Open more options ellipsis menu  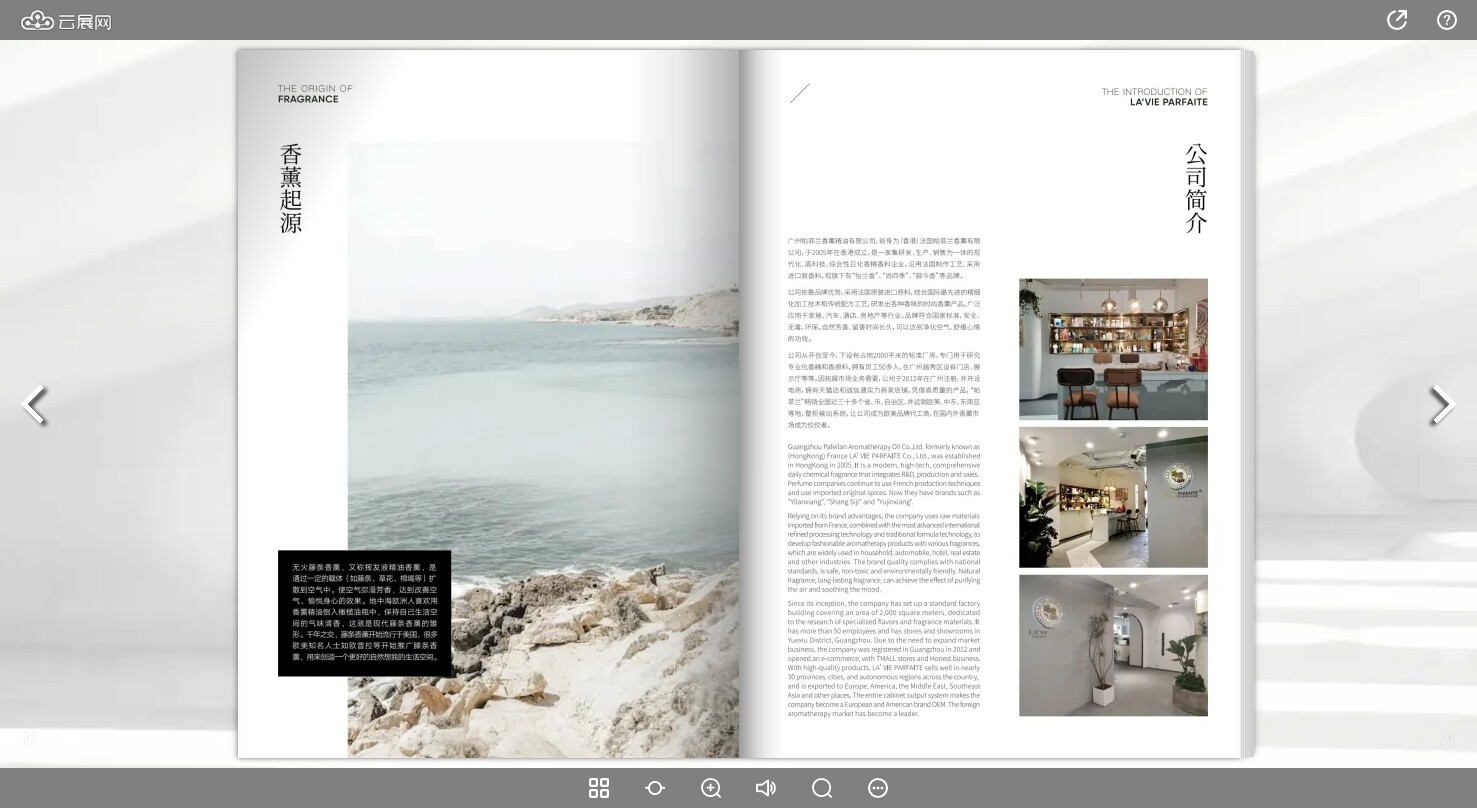pyautogui.click(x=878, y=788)
